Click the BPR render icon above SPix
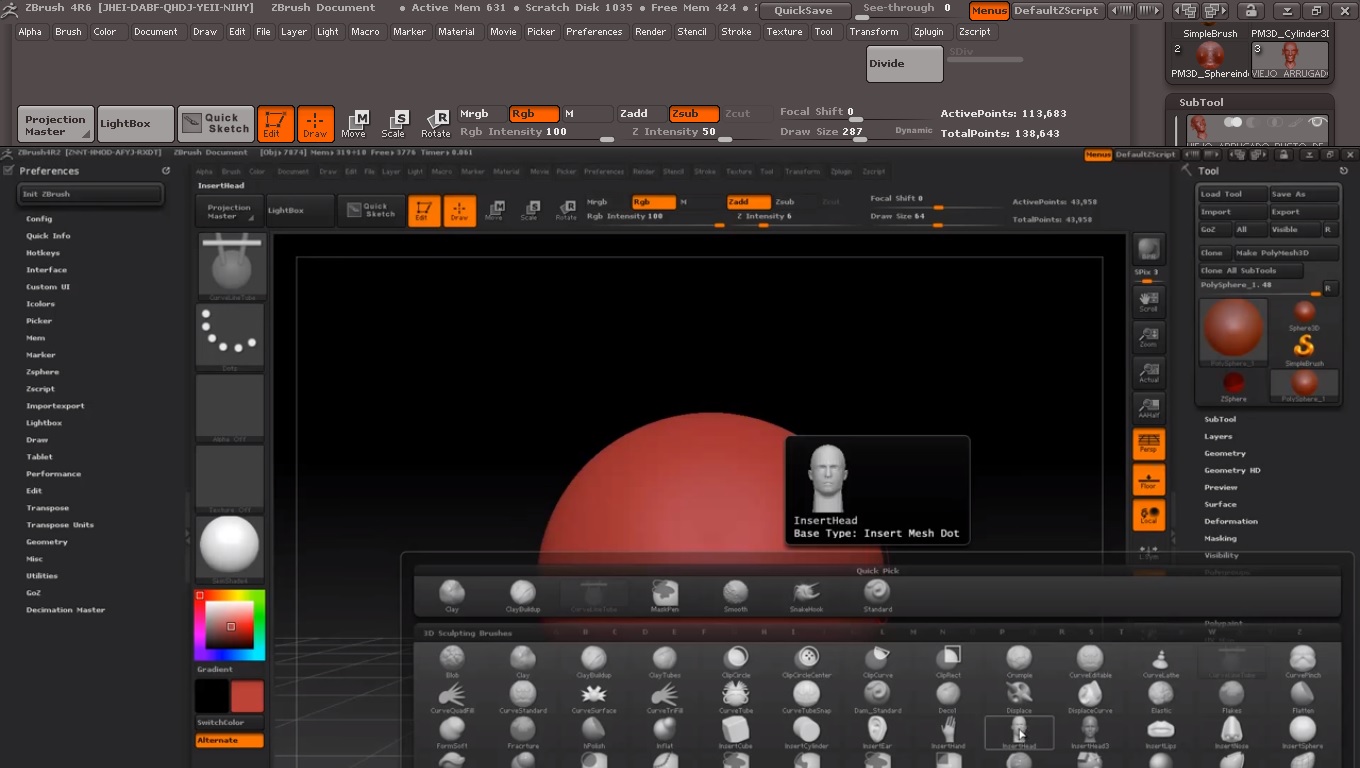 click(1148, 249)
